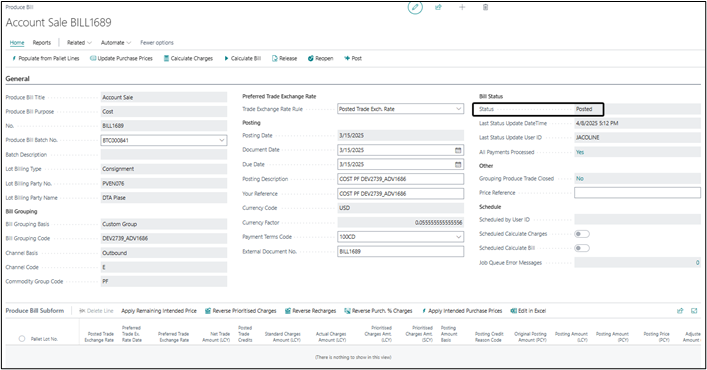707x370 pixels.
Task: Click Bill Grouping Basis Custom Group
Action: point(119,224)
